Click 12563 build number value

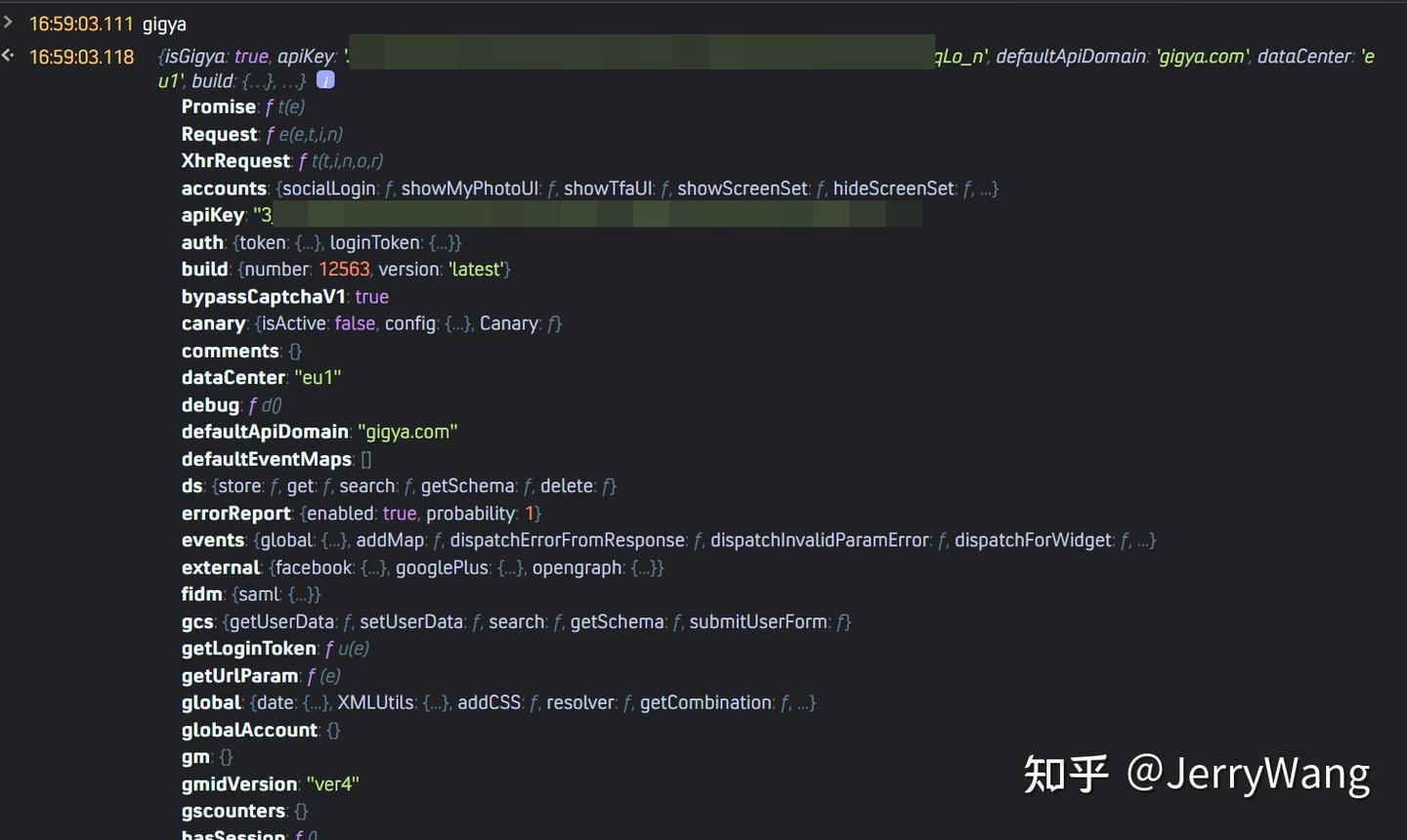344,270
